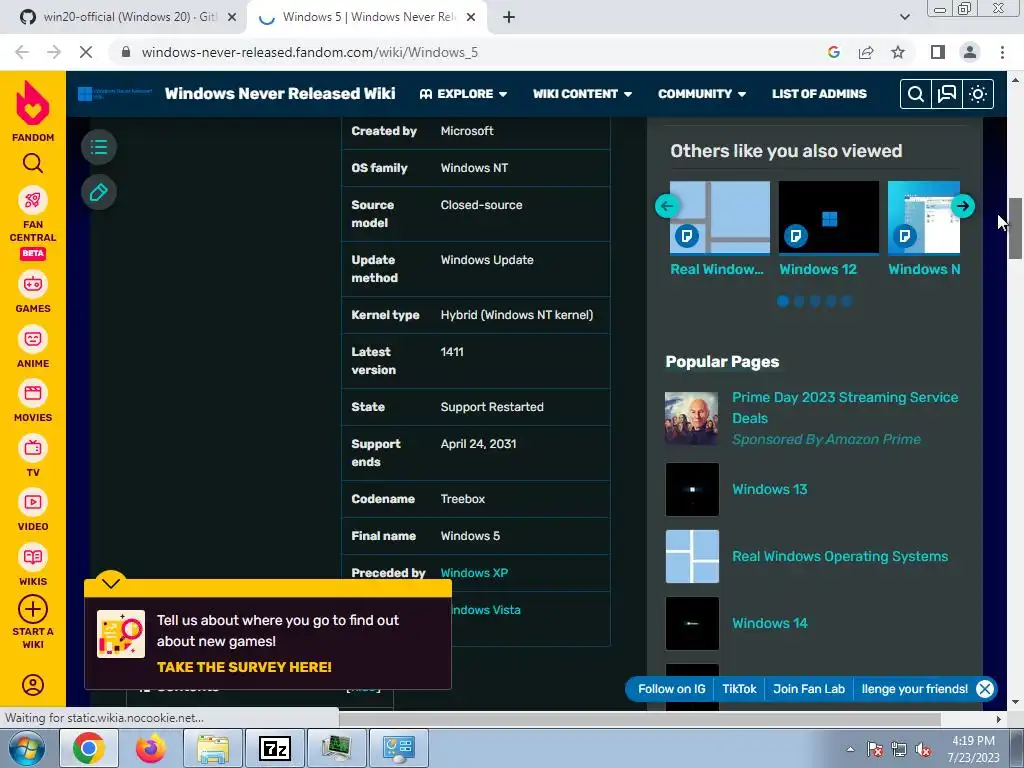Open the Games controller icon
Image resolution: width=1024 pixels, height=768 pixels.
tap(33, 284)
